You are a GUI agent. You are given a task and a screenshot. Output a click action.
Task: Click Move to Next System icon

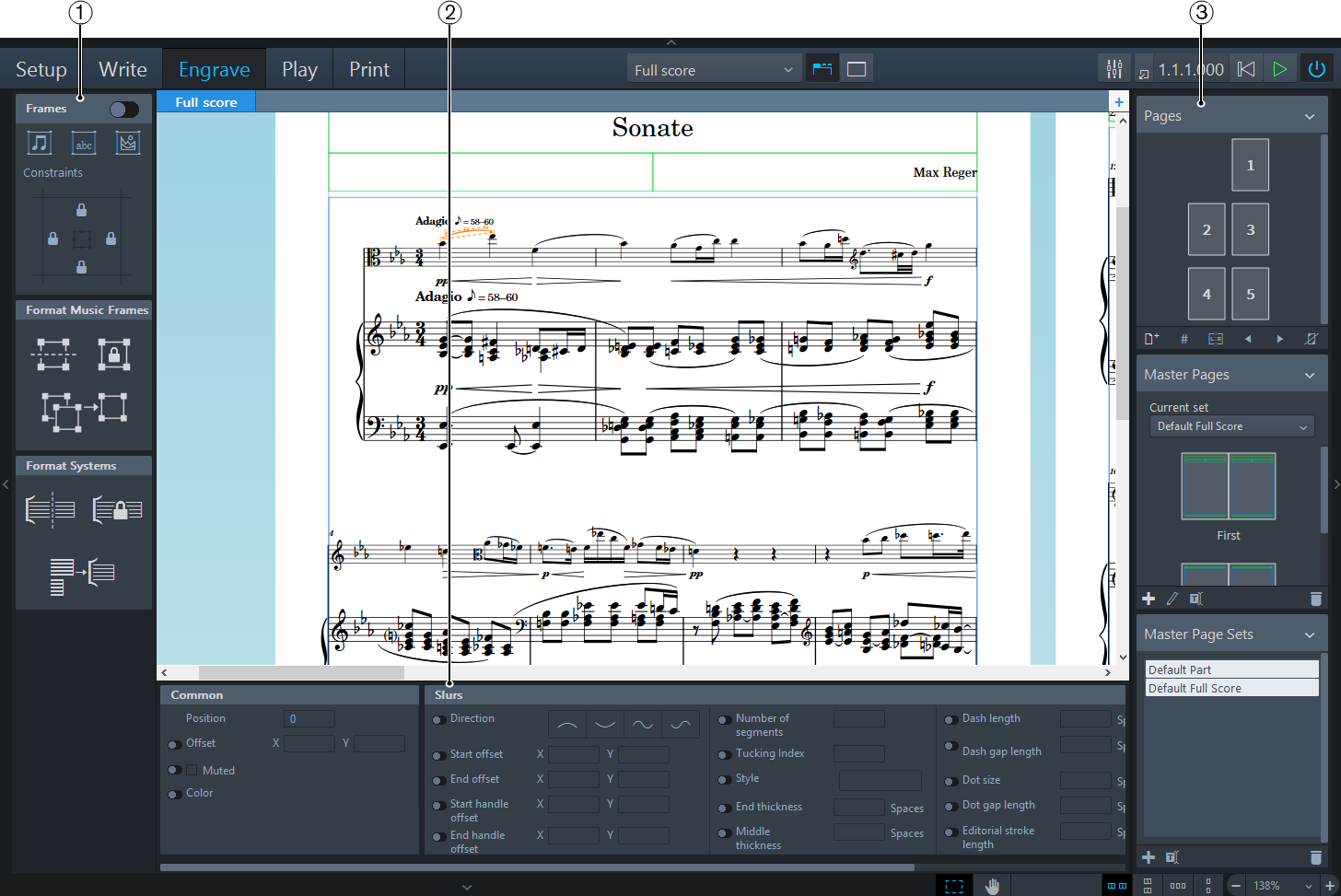coord(82,576)
